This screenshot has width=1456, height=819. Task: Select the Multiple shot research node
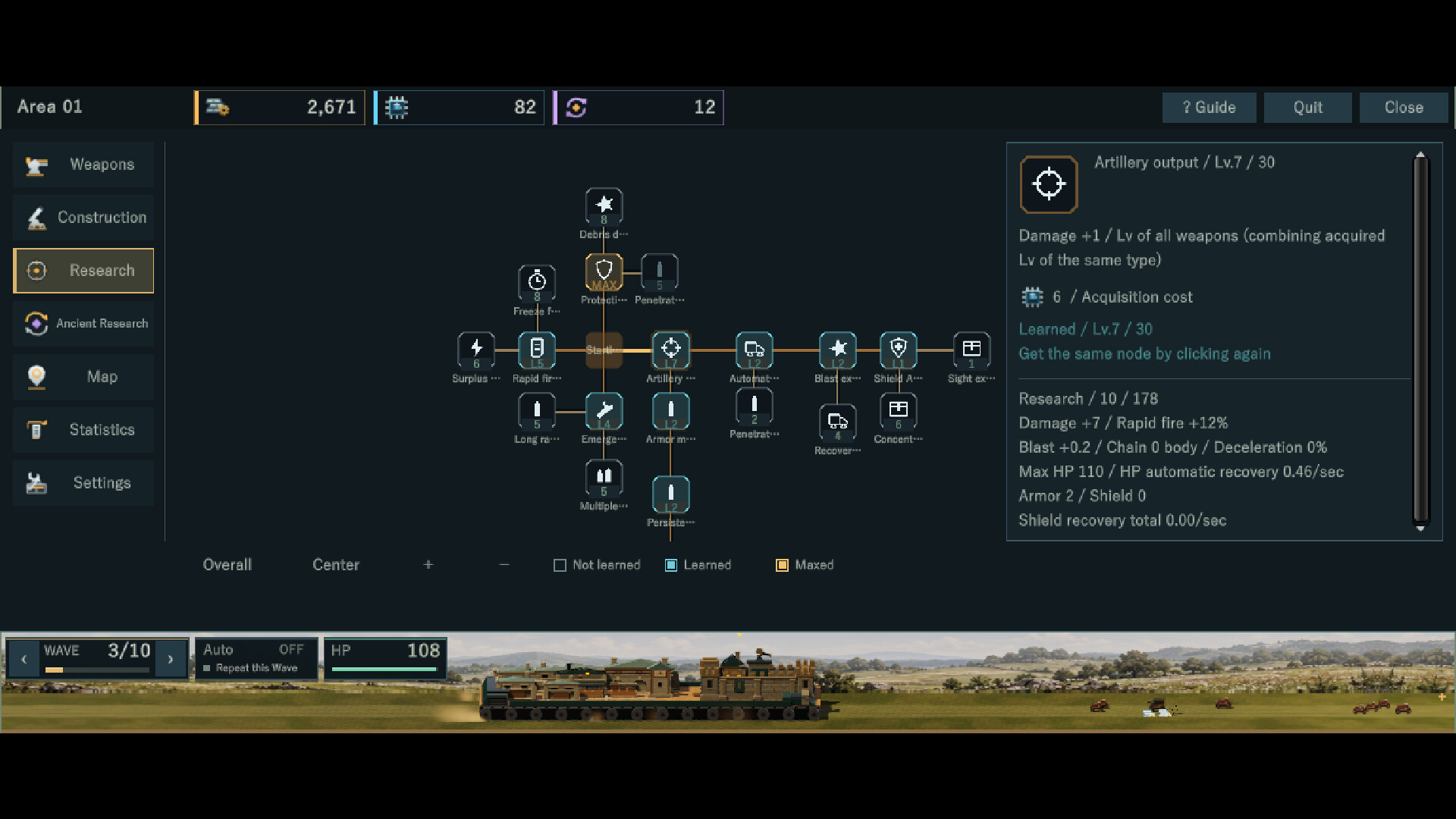pyautogui.click(x=604, y=479)
